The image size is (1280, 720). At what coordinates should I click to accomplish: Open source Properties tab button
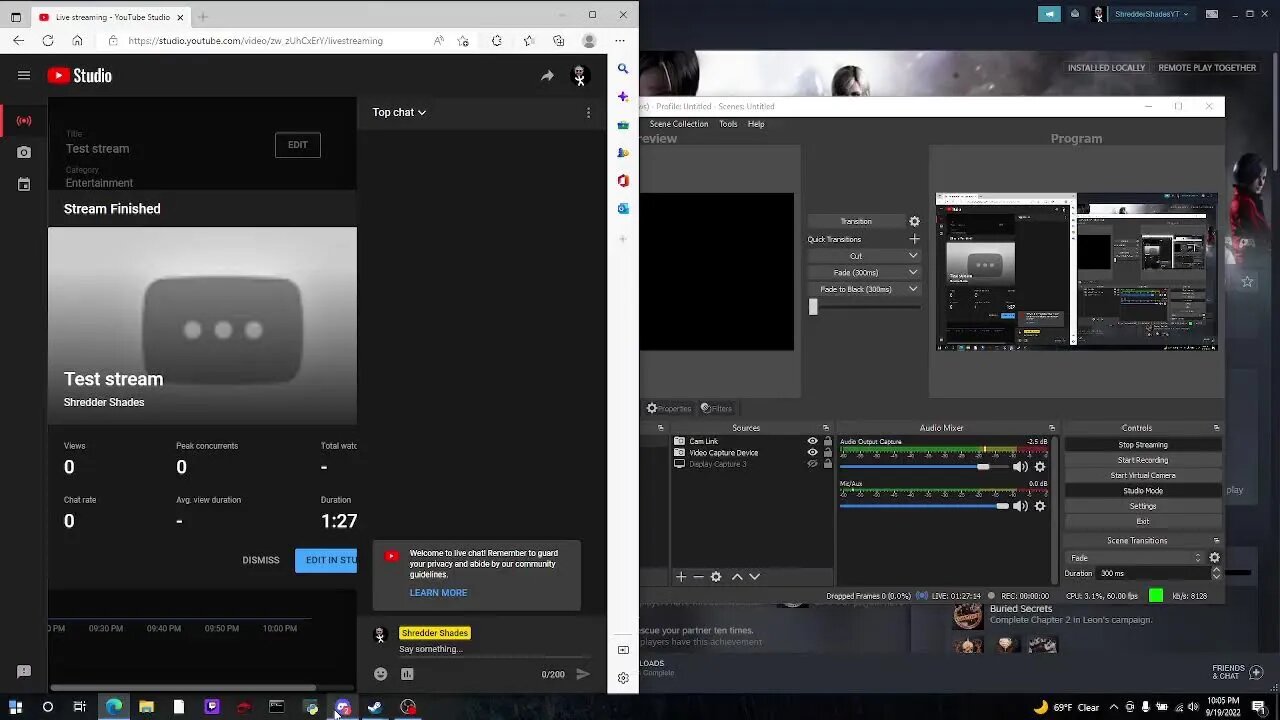[x=669, y=408]
